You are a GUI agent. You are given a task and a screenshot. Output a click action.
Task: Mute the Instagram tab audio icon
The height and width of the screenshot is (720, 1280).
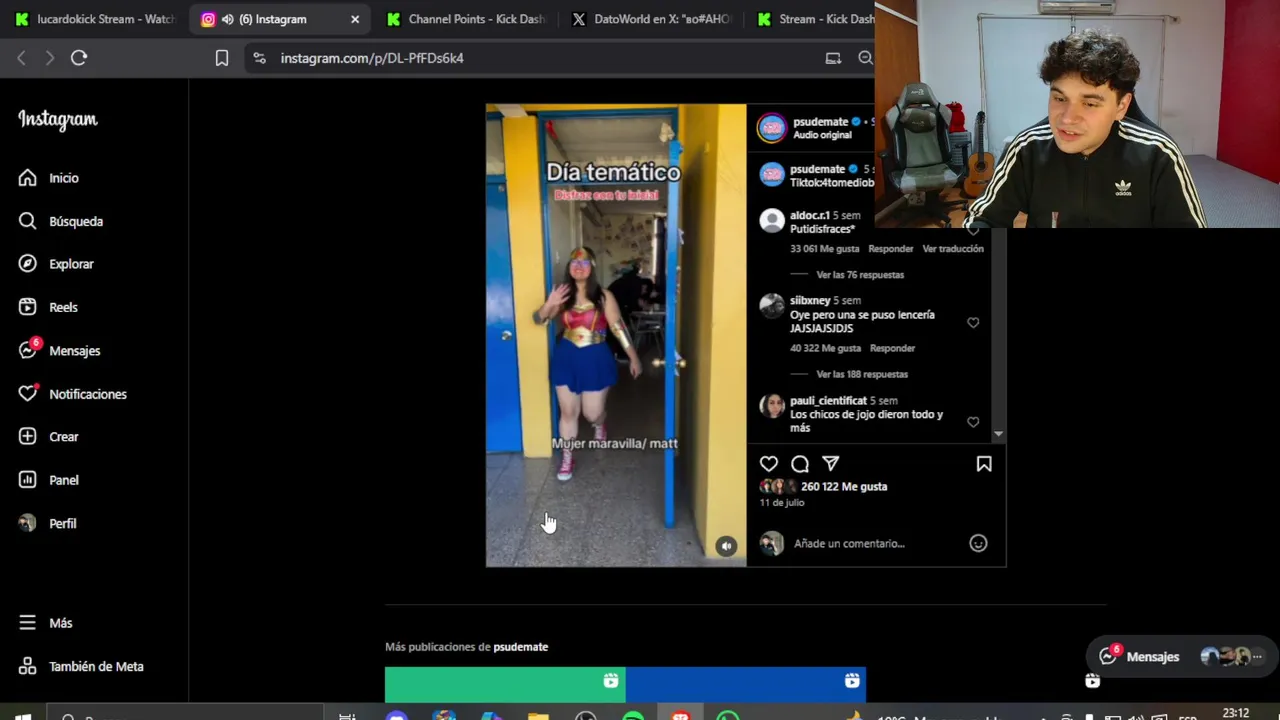(227, 19)
